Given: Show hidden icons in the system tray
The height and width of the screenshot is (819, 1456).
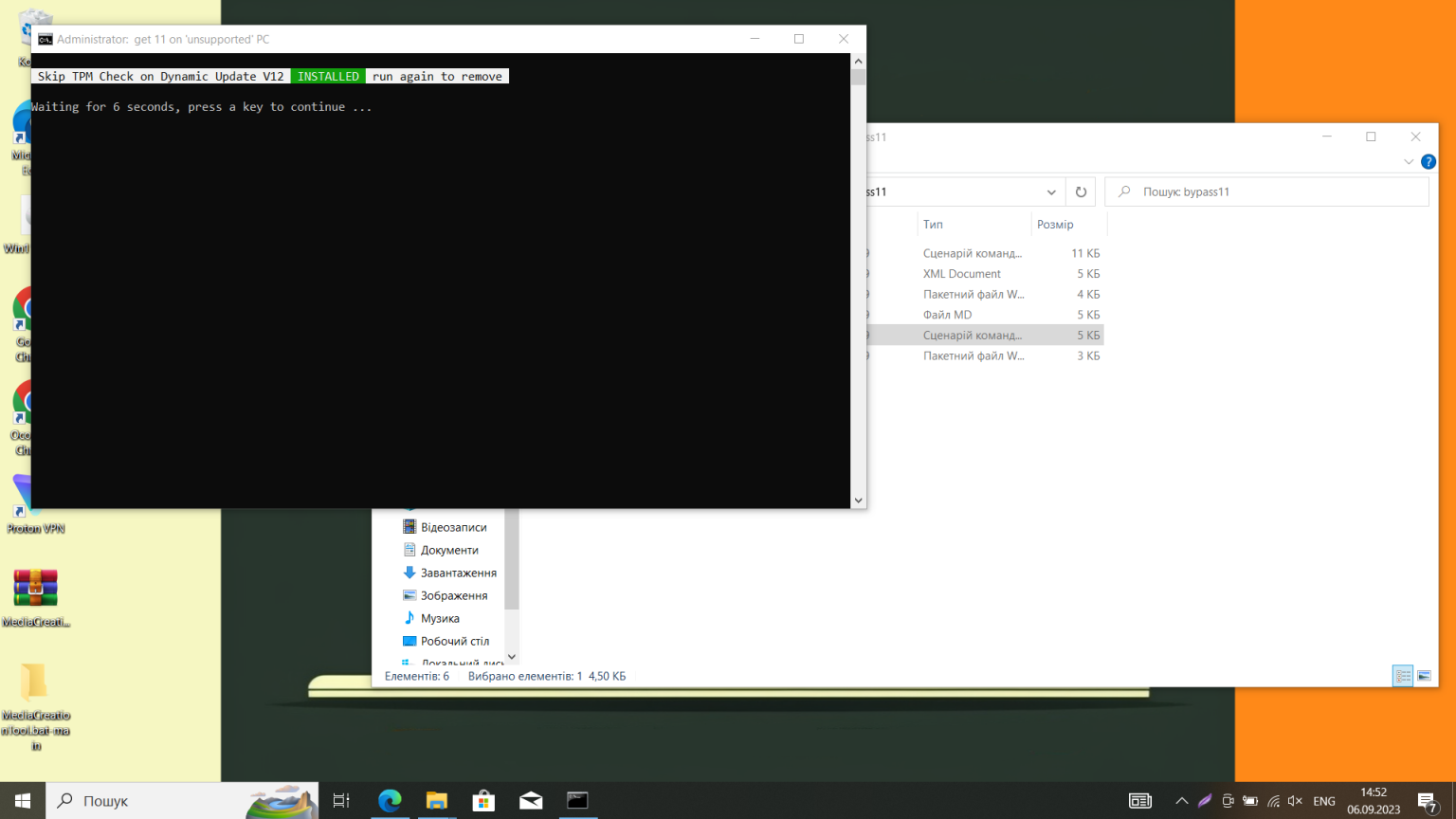Looking at the screenshot, I should (x=1182, y=801).
